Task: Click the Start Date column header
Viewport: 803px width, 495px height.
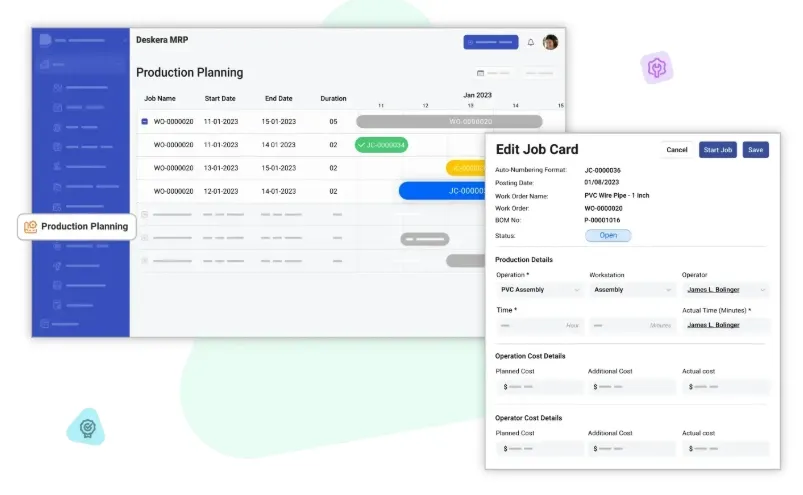Action: click(x=220, y=98)
